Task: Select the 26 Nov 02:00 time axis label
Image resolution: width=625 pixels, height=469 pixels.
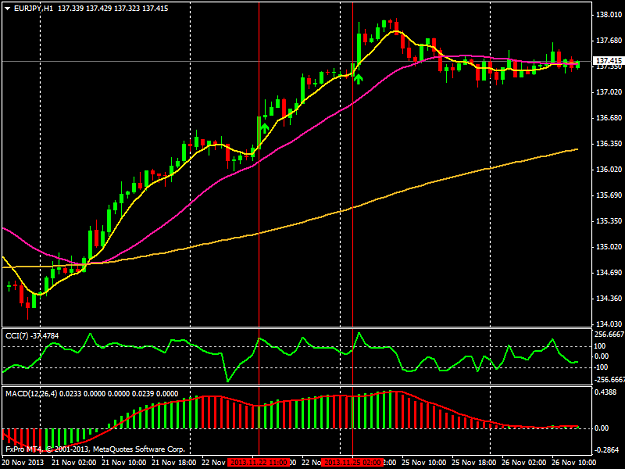Action: click(524, 462)
